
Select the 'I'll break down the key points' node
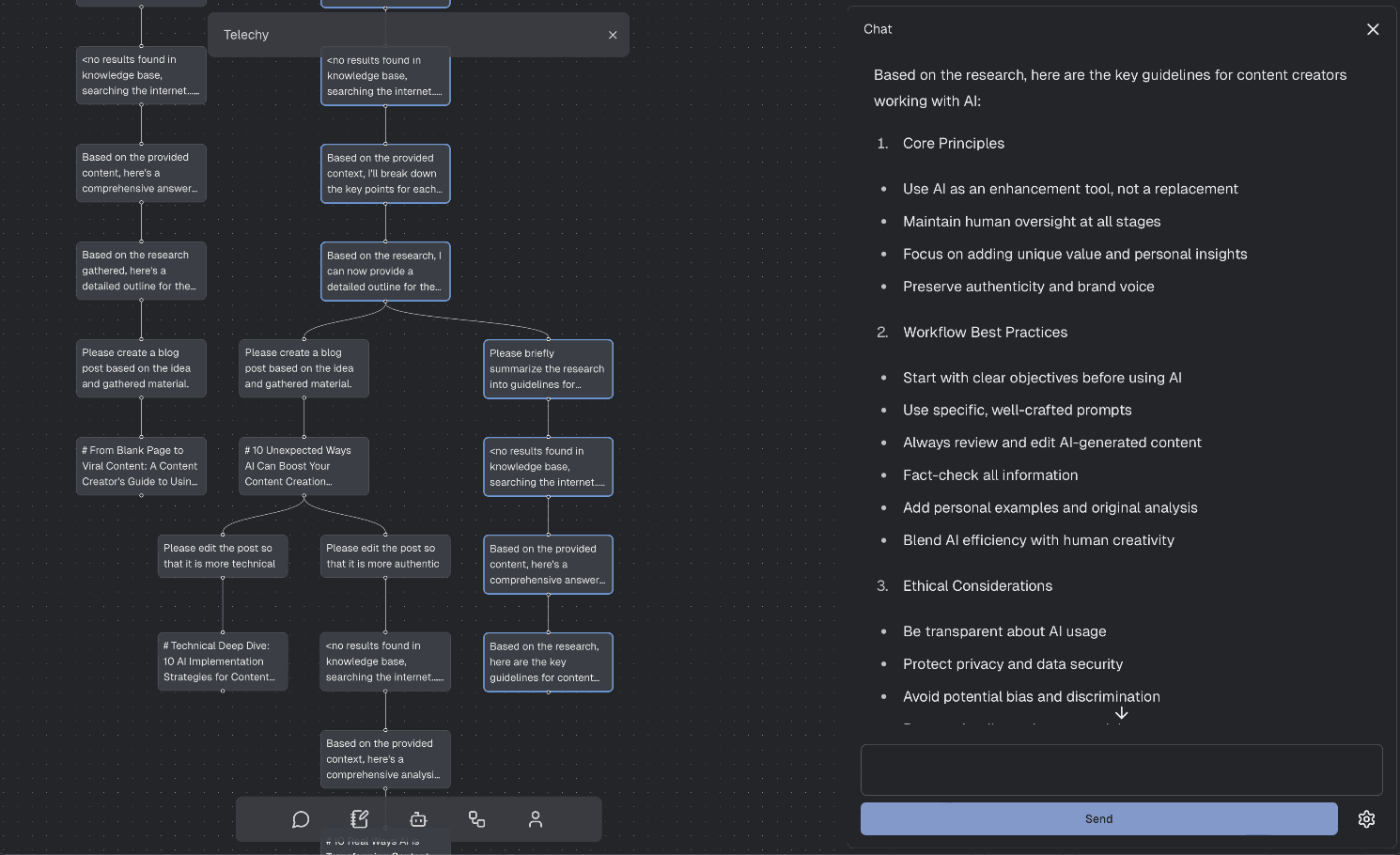(x=385, y=174)
